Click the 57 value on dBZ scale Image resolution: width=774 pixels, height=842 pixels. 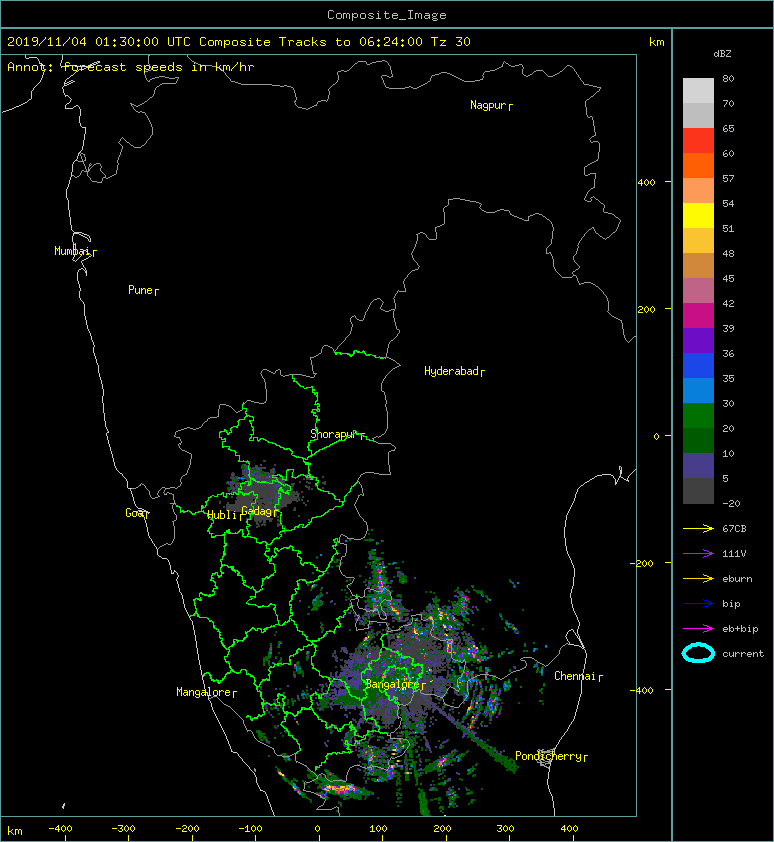(x=728, y=178)
